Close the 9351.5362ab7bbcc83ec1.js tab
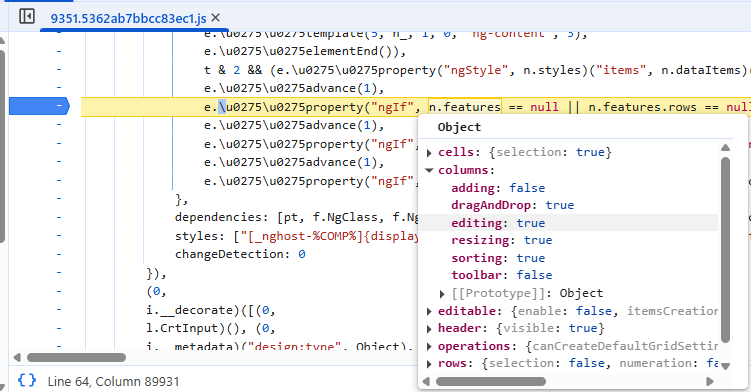The image size is (751, 392). click(216, 18)
